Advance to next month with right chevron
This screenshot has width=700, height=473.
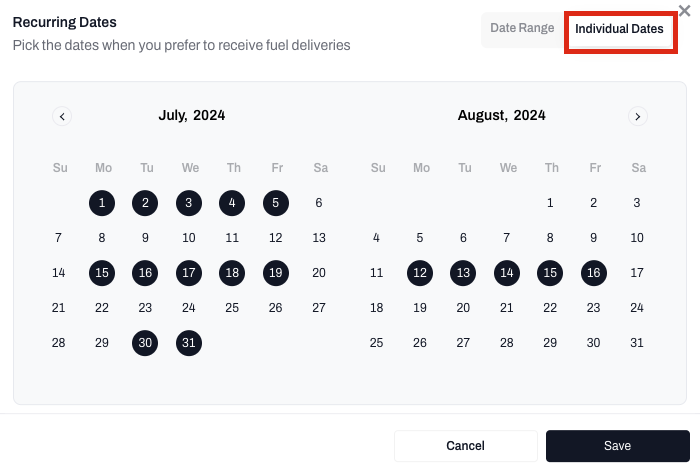pyautogui.click(x=638, y=116)
